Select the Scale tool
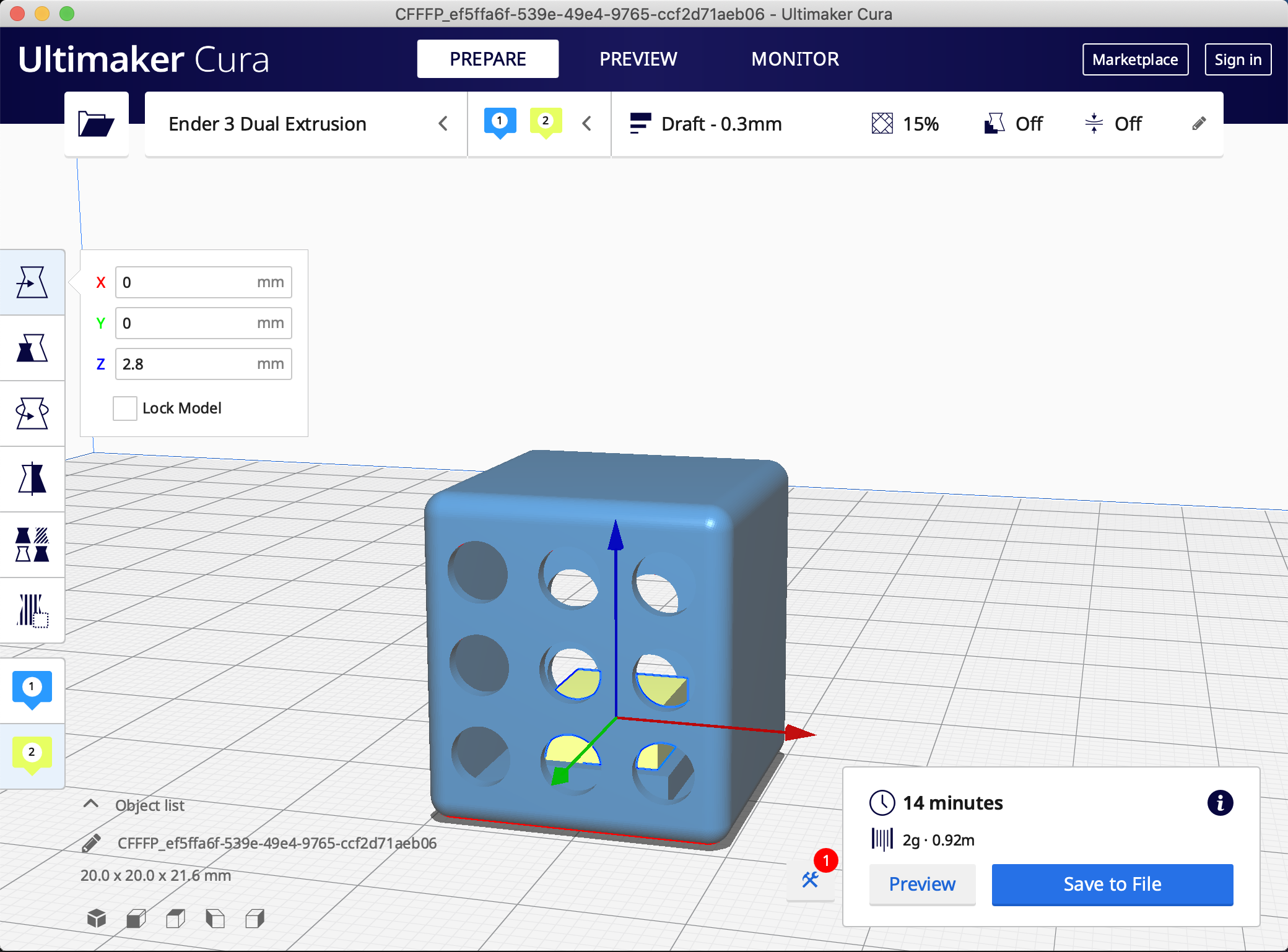 point(32,348)
